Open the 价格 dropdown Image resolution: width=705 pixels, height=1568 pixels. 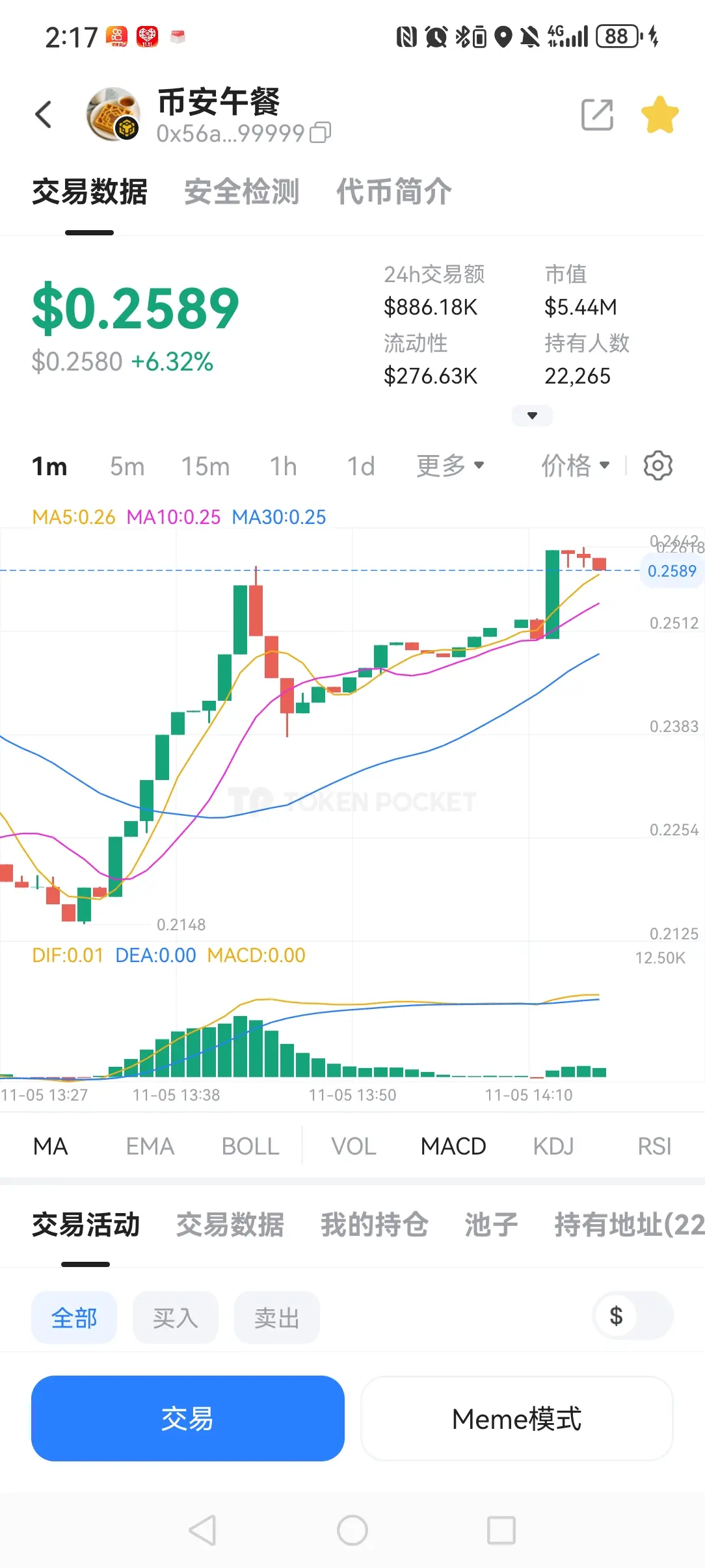click(x=576, y=465)
